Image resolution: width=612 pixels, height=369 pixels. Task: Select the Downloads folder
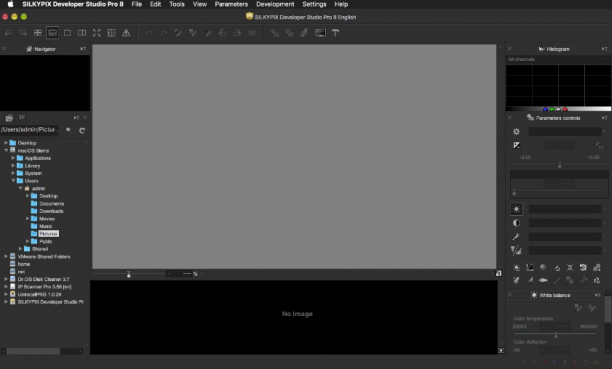tap(51, 211)
